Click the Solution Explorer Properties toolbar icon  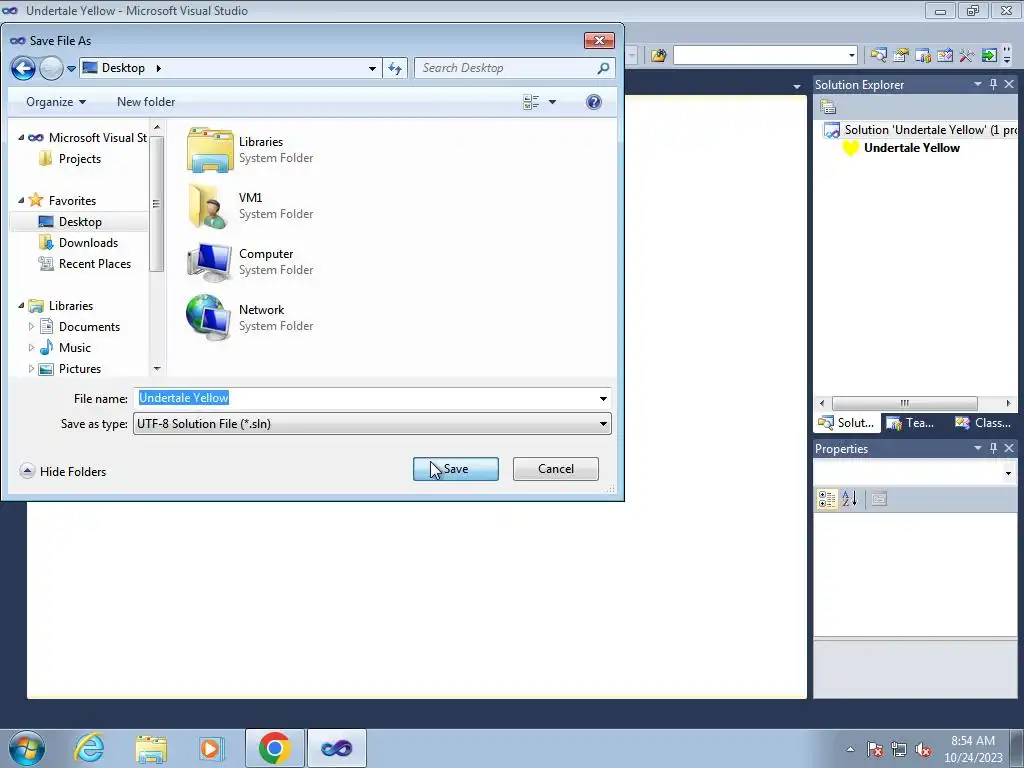(x=828, y=106)
